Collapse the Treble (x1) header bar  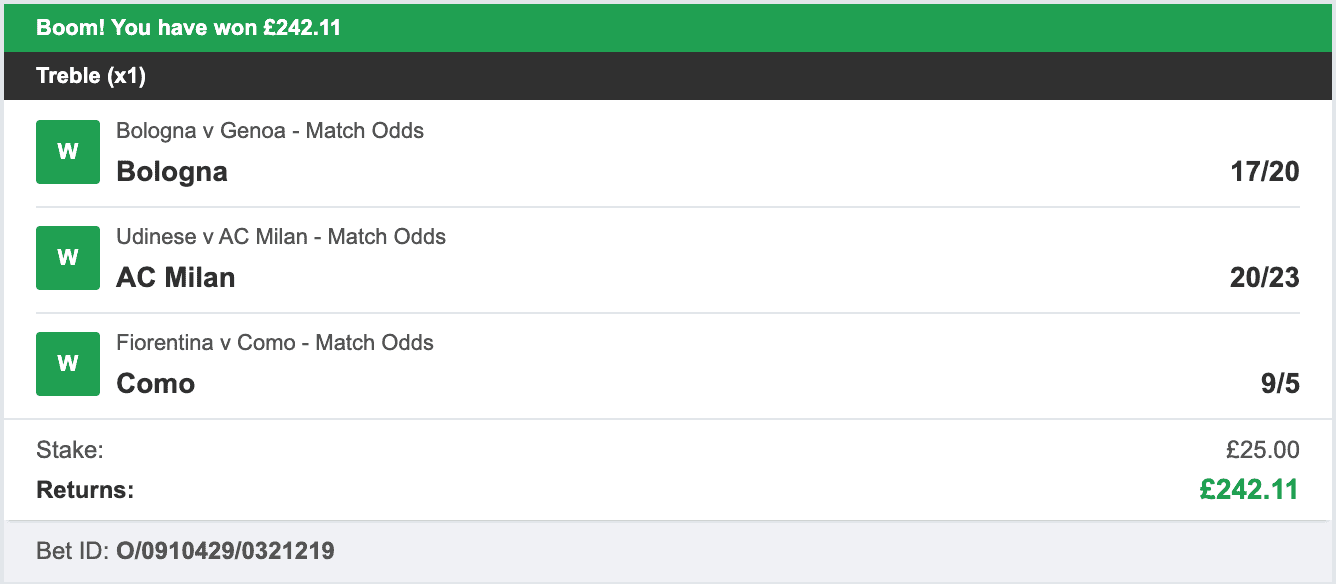pyautogui.click(x=668, y=76)
